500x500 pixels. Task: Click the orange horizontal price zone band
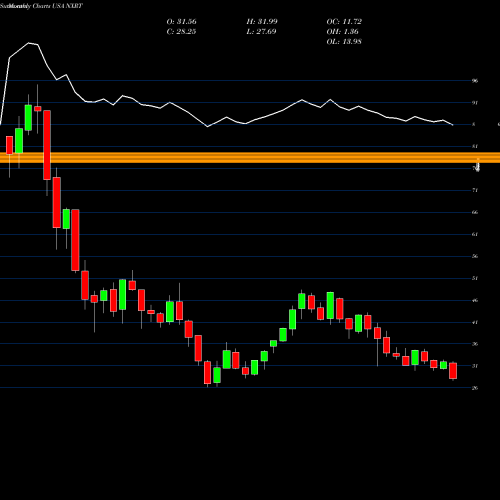(250, 158)
